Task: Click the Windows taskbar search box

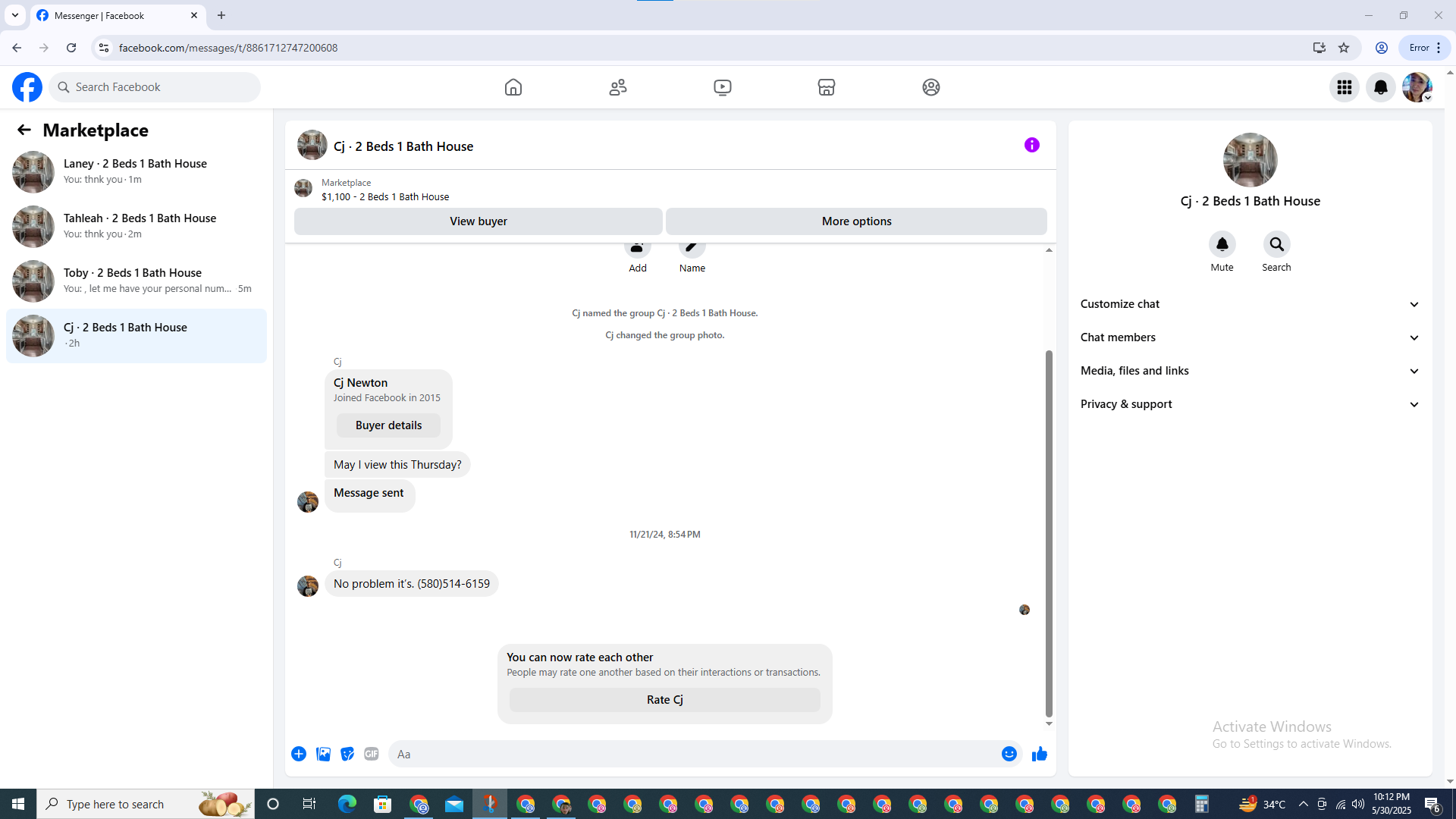Action: coord(146,804)
